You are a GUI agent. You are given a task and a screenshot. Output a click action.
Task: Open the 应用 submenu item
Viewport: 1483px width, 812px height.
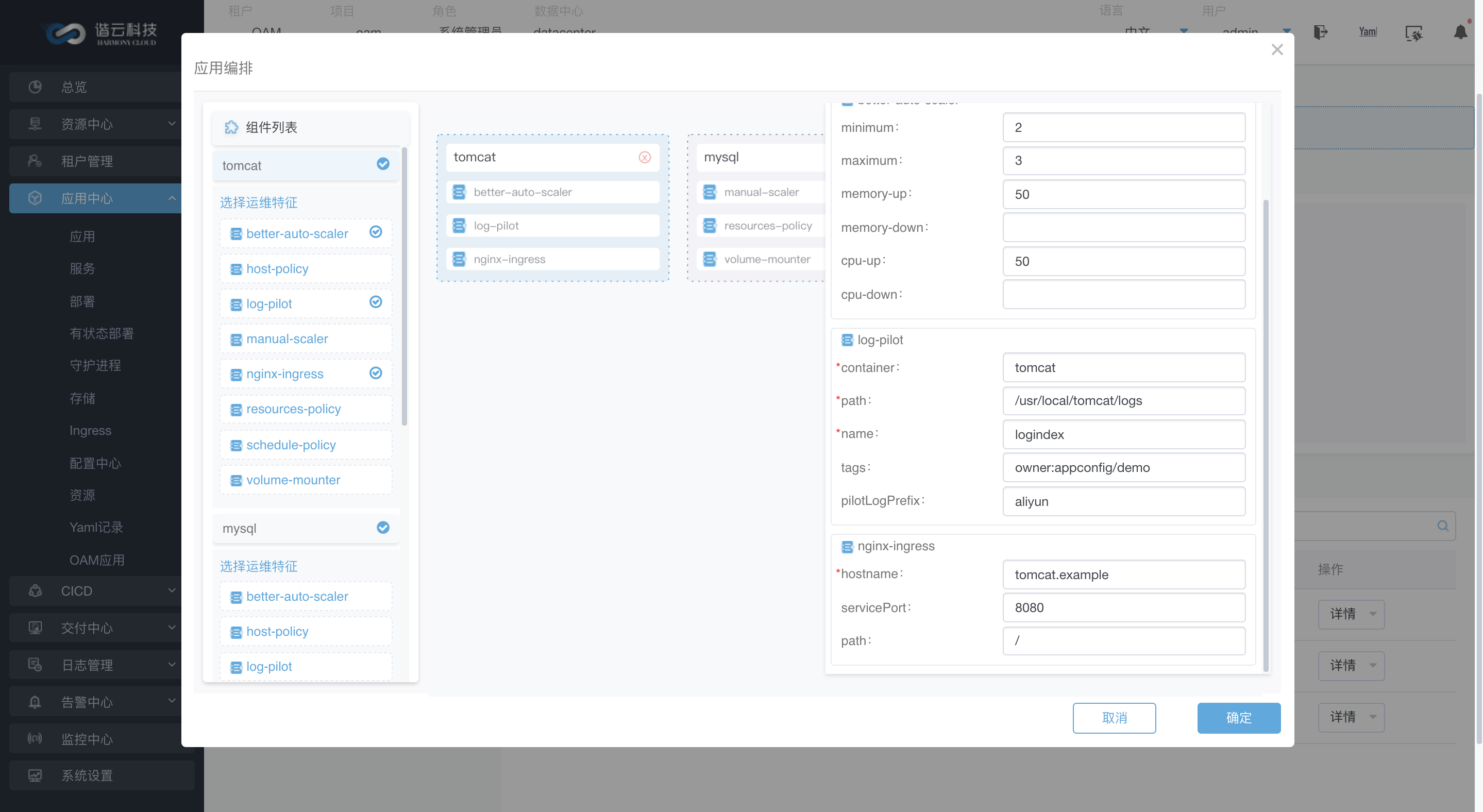tap(82, 236)
